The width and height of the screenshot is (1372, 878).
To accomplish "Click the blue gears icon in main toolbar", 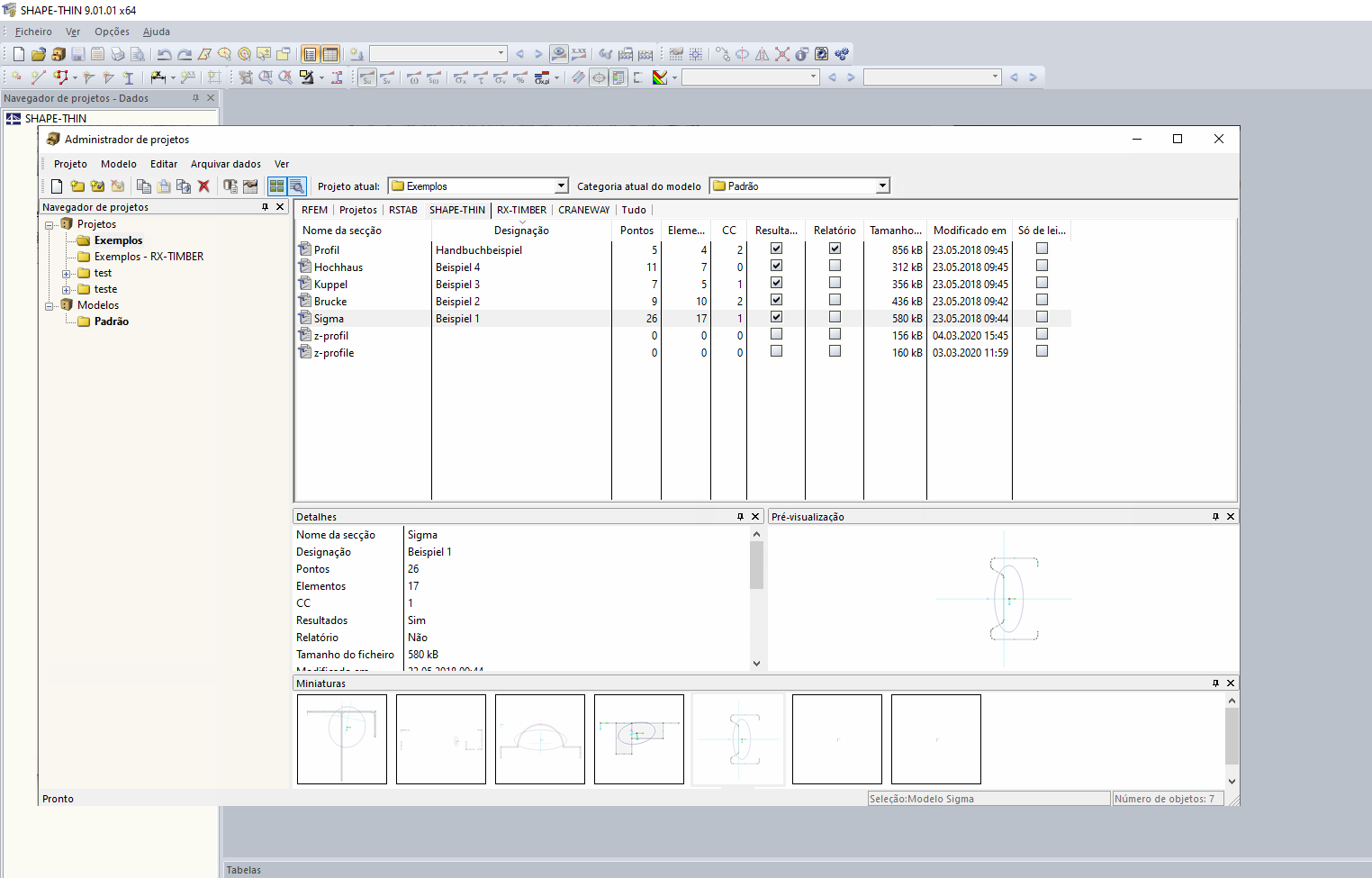I will click(x=842, y=54).
